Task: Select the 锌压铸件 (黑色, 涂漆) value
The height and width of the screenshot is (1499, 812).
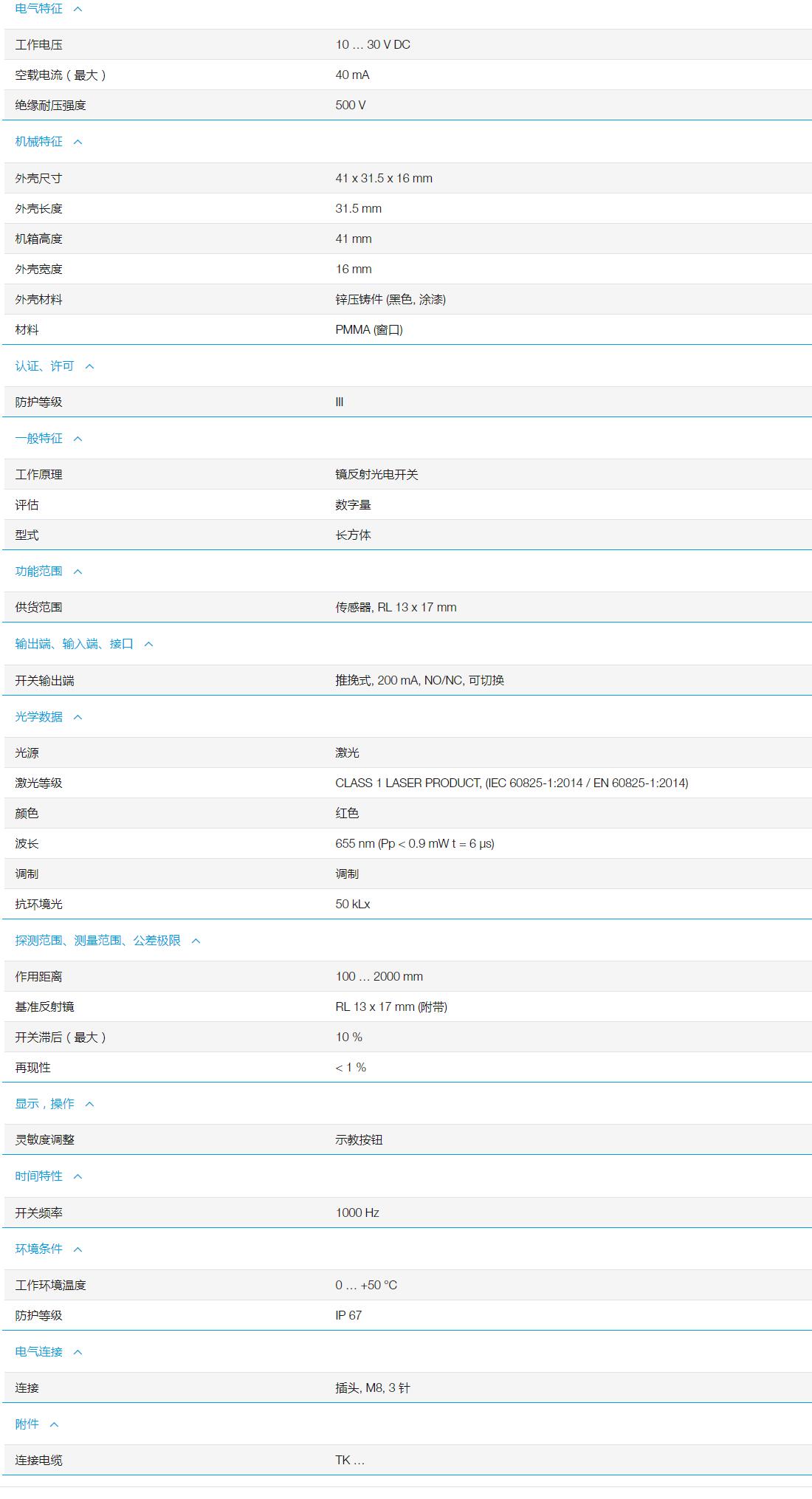Action: [x=390, y=300]
